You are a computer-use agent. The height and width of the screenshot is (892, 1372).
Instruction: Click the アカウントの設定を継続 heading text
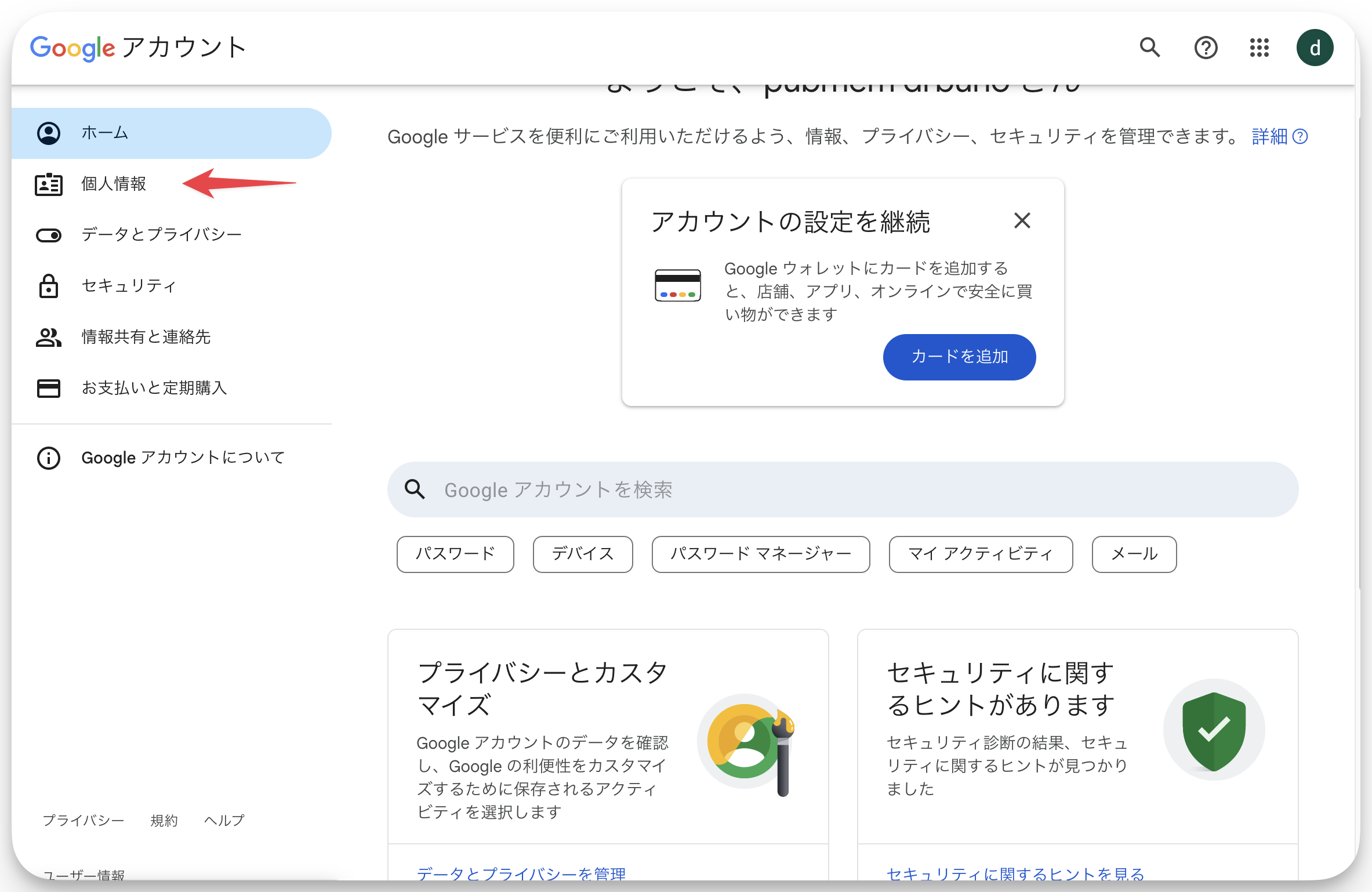(x=790, y=222)
